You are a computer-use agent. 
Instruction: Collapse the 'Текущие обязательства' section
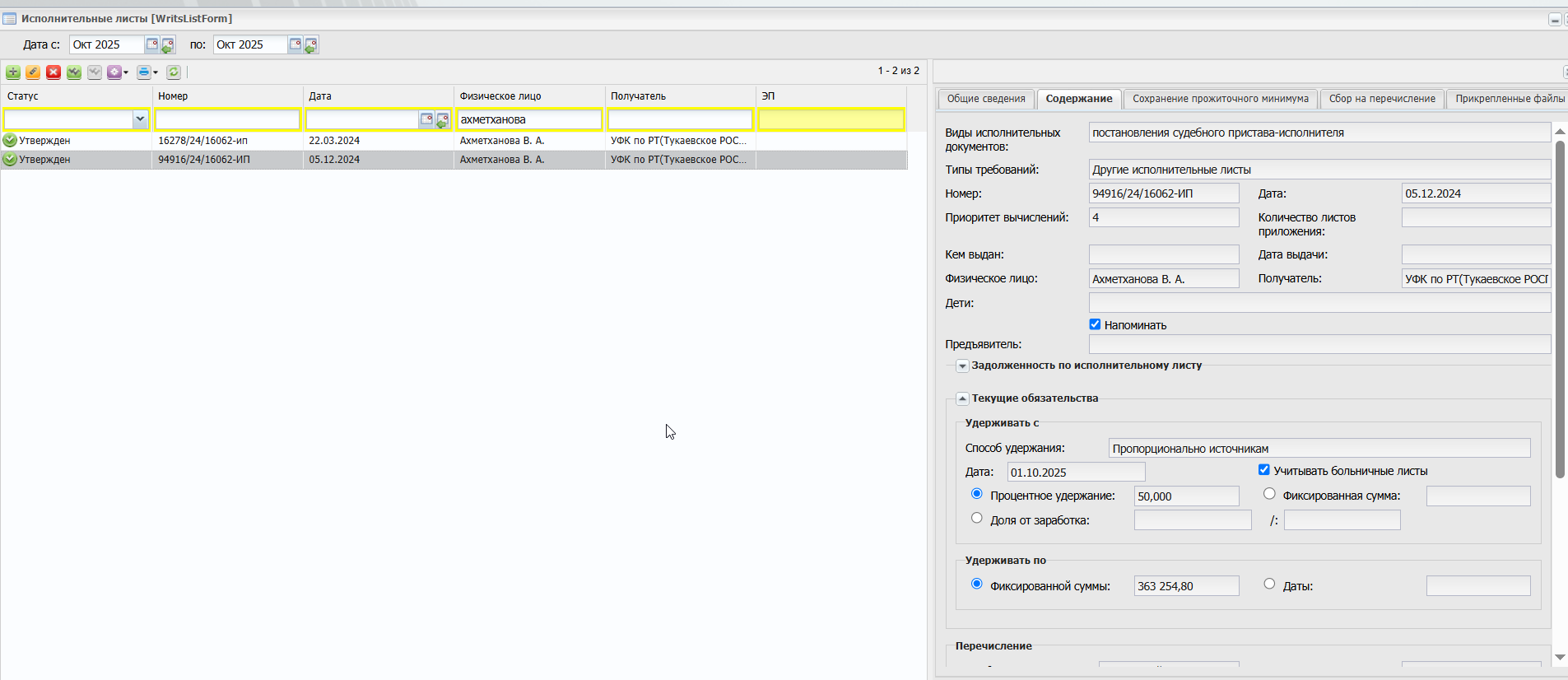coord(962,399)
